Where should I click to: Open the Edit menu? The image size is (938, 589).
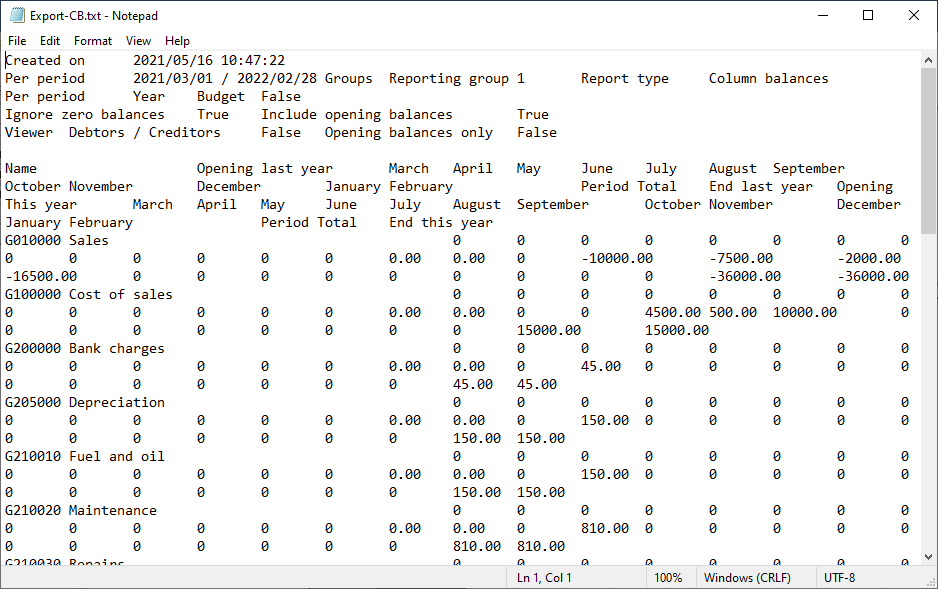pyautogui.click(x=50, y=41)
